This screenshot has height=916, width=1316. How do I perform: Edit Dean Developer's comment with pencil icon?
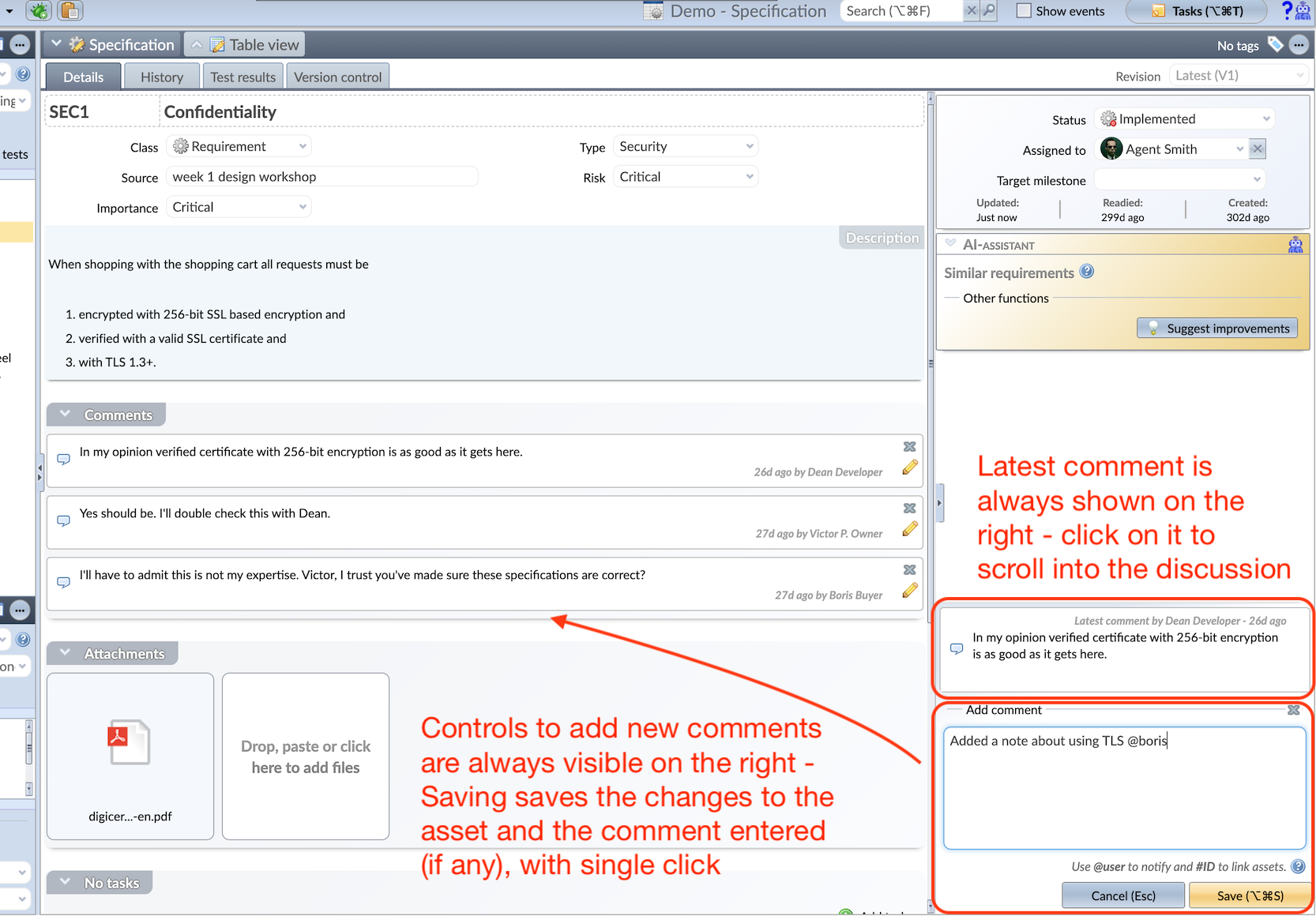coord(910,467)
